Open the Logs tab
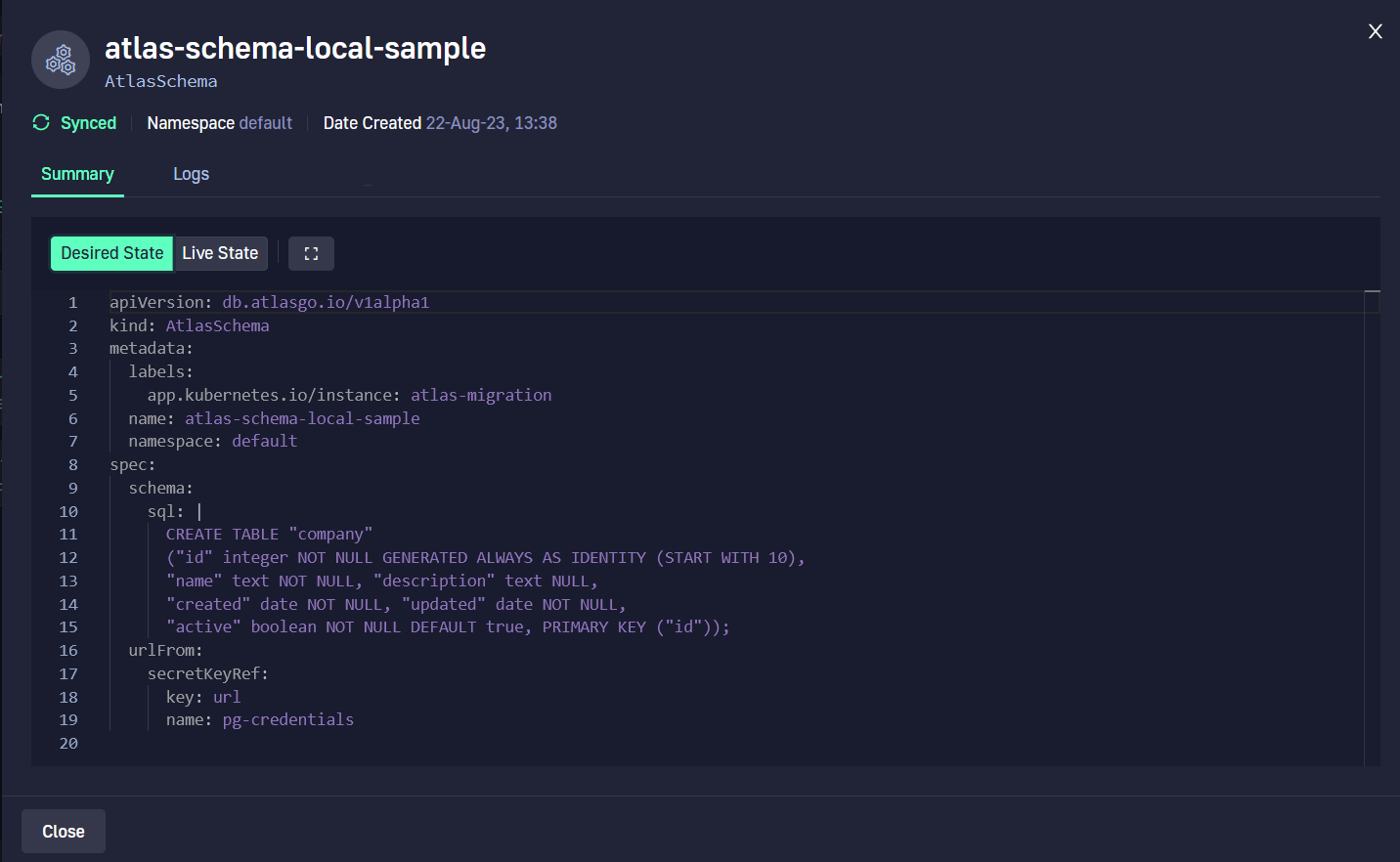The height and width of the screenshot is (862, 1400). [x=191, y=174]
